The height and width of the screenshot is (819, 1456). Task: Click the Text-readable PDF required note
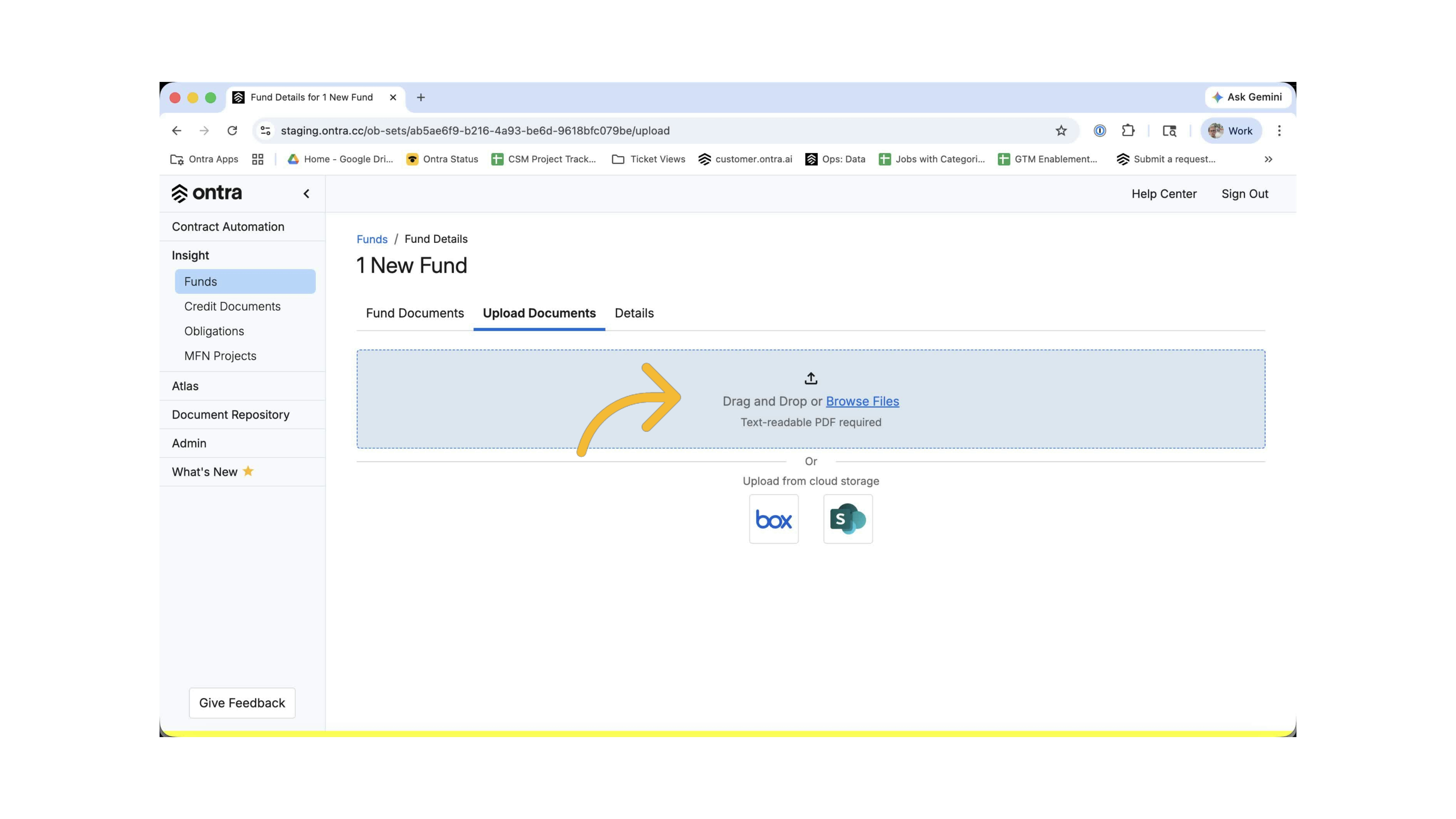[x=811, y=423]
